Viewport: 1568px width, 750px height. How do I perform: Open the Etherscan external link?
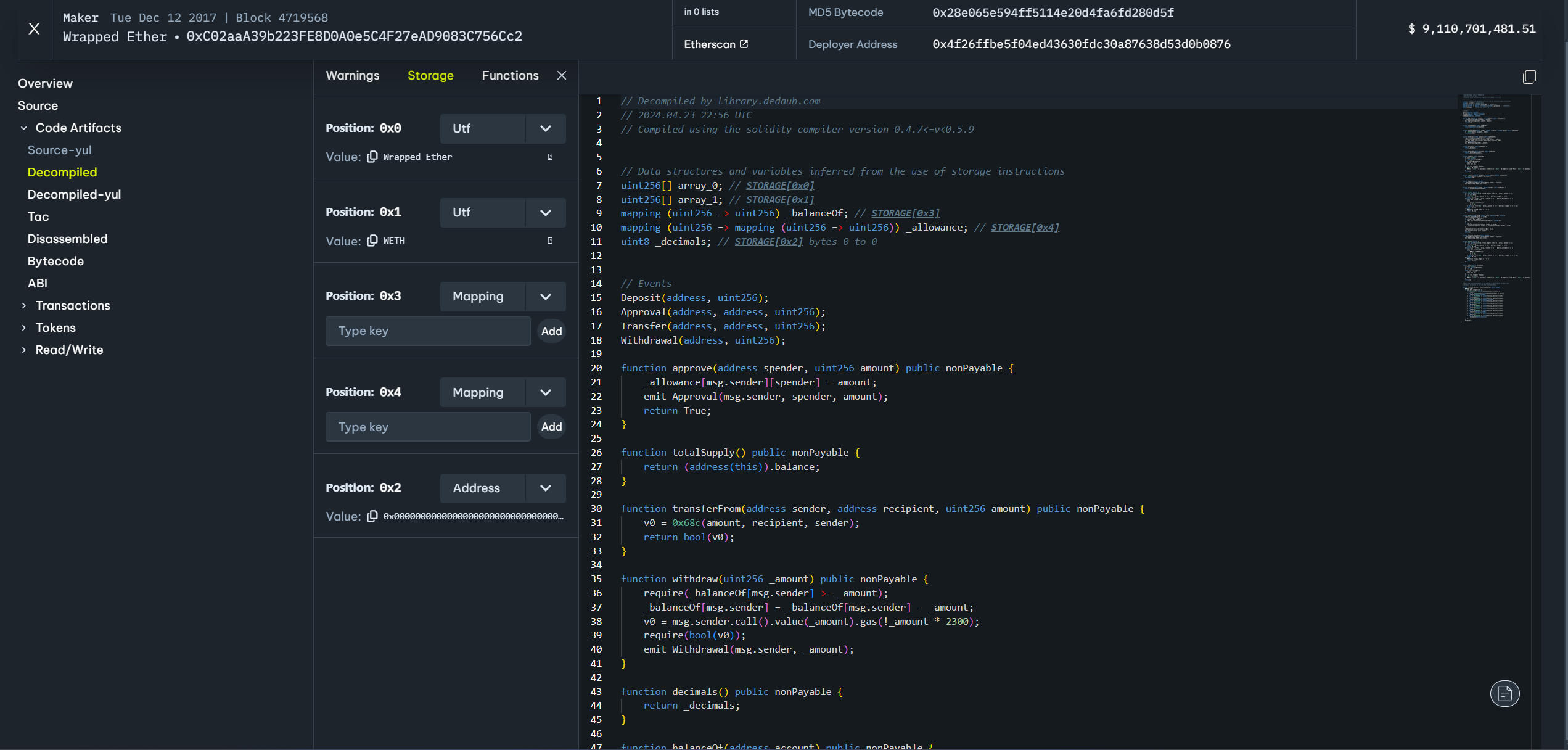click(x=716, y=44)
